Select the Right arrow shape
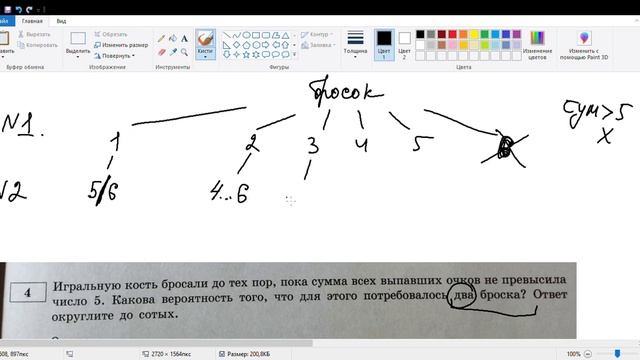 [x=266, y=45]
